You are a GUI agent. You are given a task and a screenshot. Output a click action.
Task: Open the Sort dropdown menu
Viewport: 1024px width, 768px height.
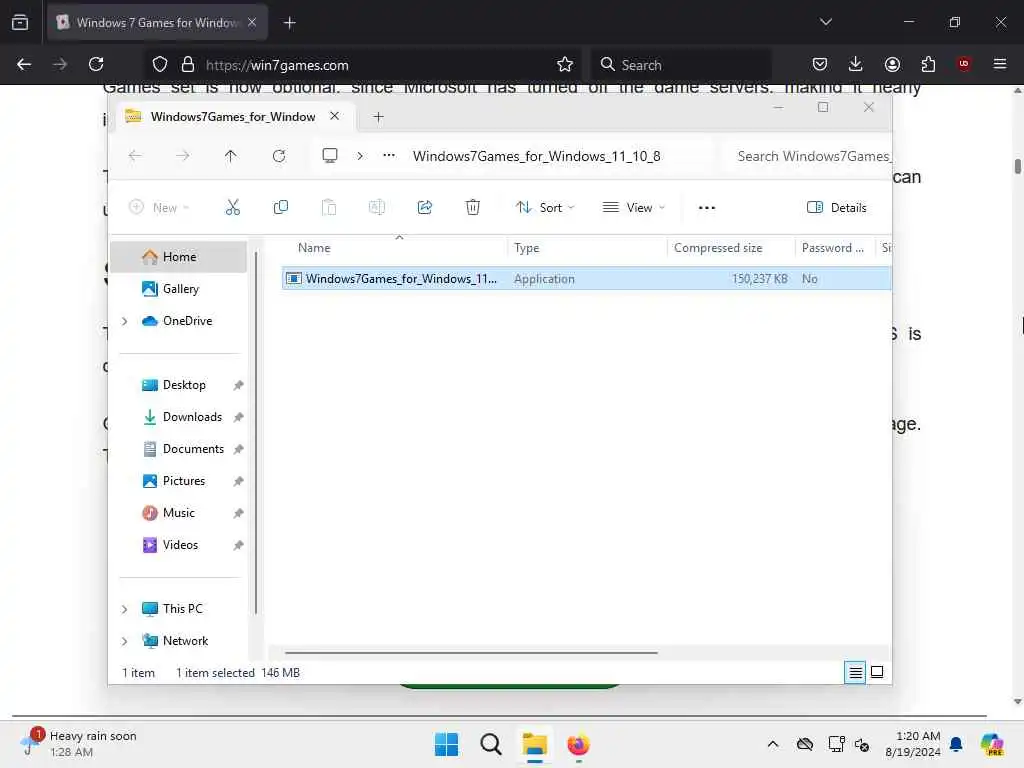545,208
